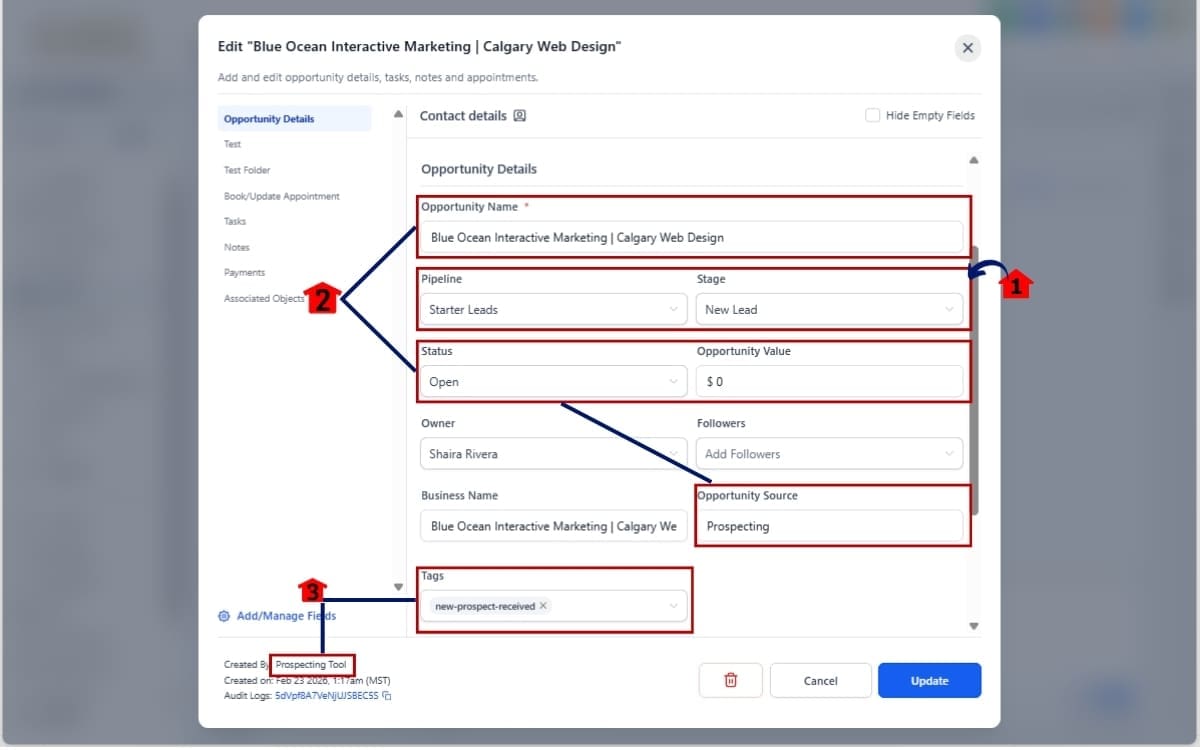This screenshot has width=1200, height=750.
Task: Remove the new-prospect-received tag
Action: click(543, 606)
